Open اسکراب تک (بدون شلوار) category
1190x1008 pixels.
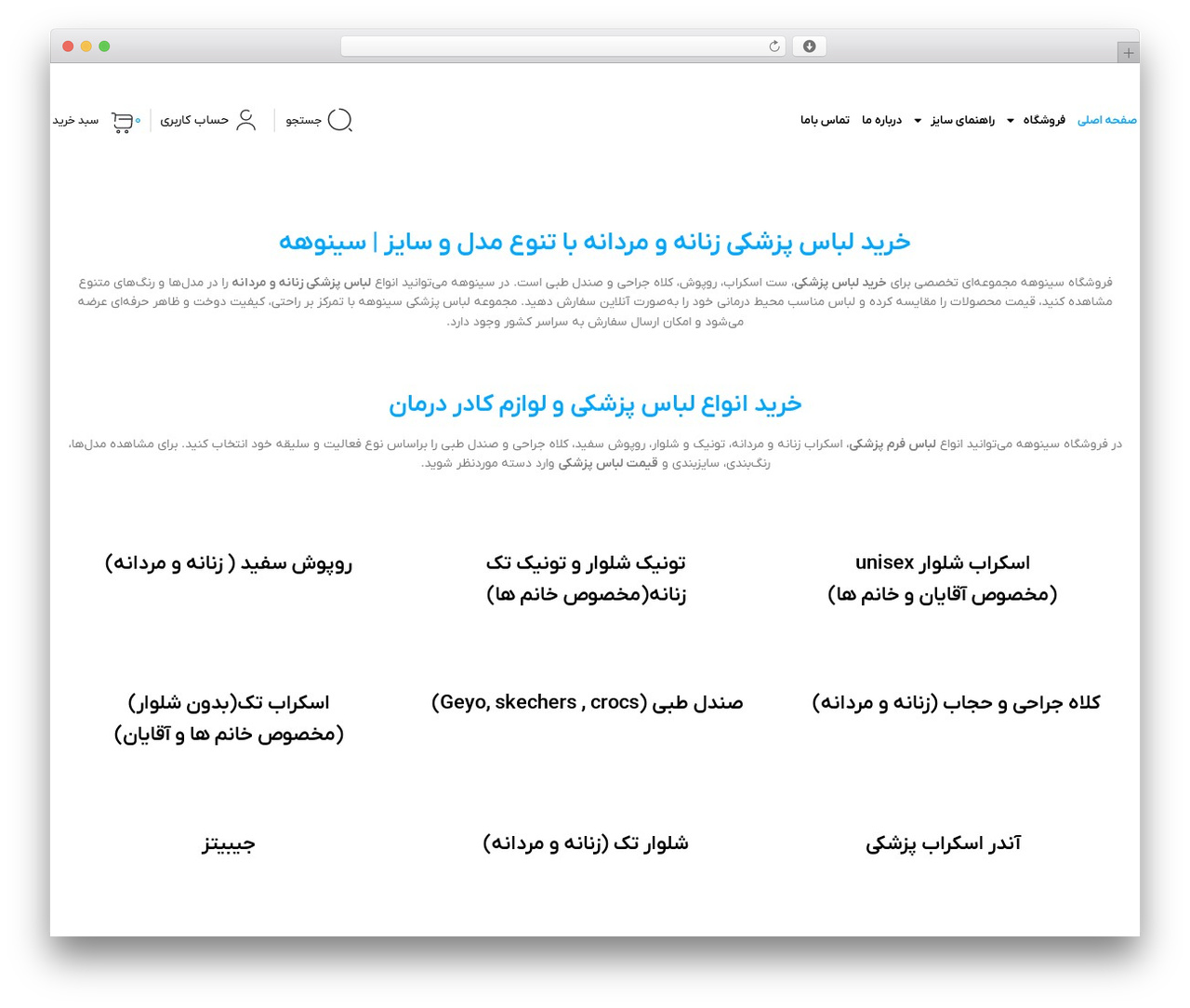click(229, 718)
